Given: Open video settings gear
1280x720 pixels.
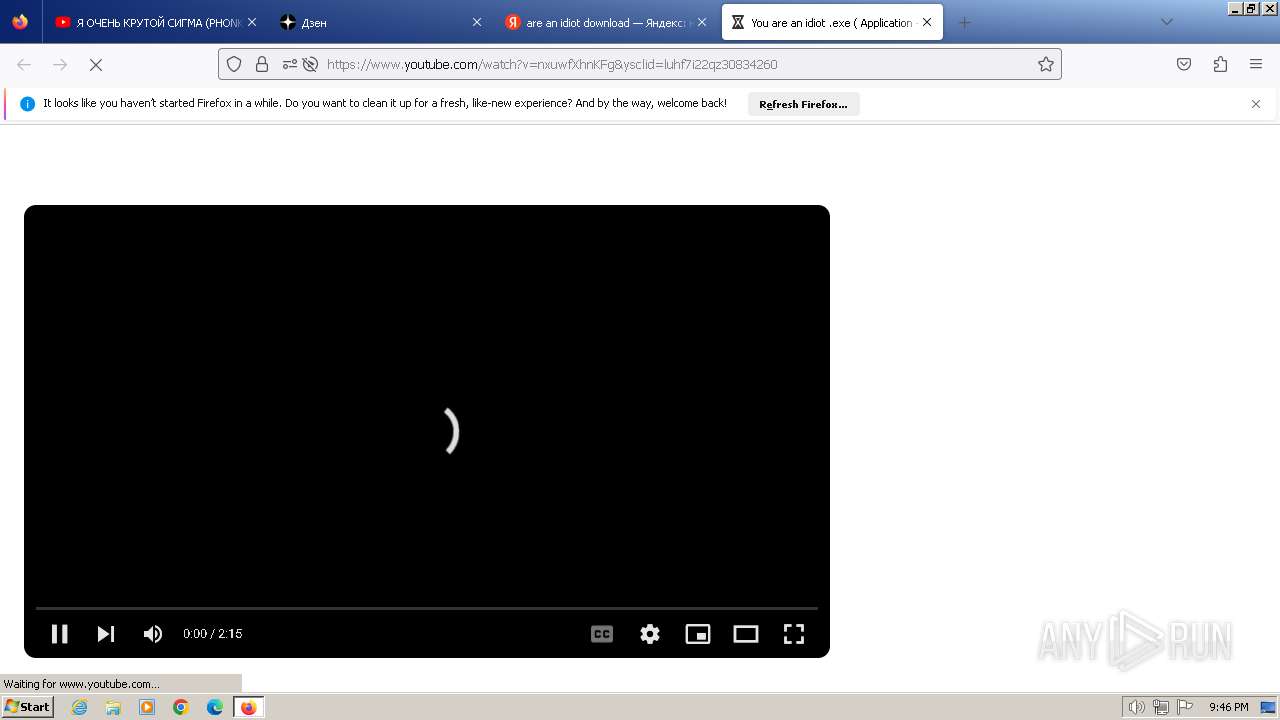Looking at the screenshot, I should click(650, 634).
